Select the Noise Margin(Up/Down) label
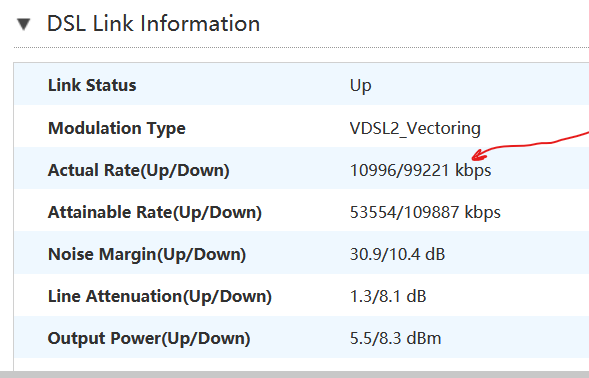Viewport: 589px width, 378px height. (147, 254)
